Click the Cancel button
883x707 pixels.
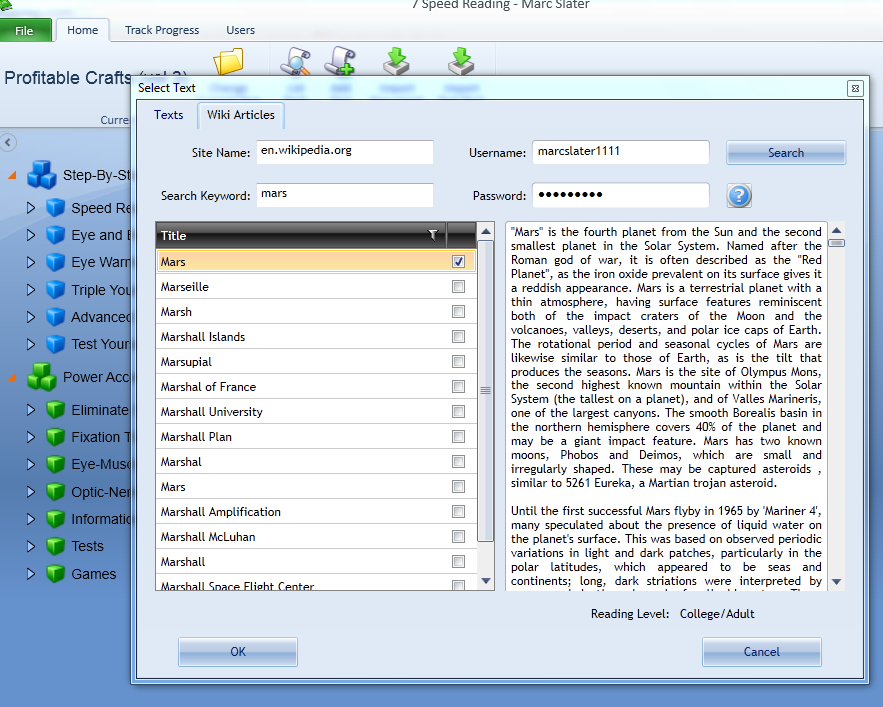761,652
